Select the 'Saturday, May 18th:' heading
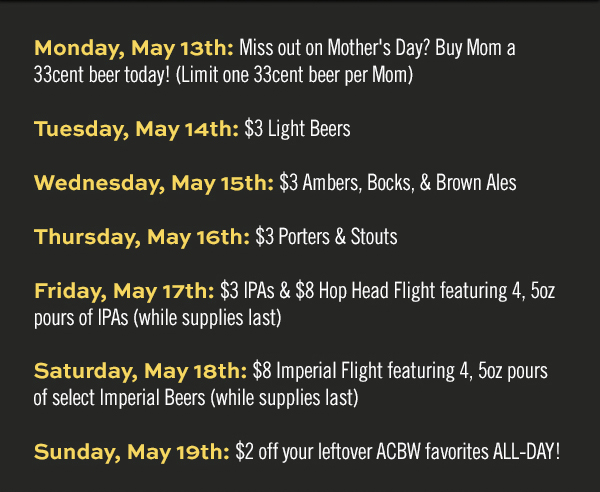The image size is (600, 492). coord(140,371)
